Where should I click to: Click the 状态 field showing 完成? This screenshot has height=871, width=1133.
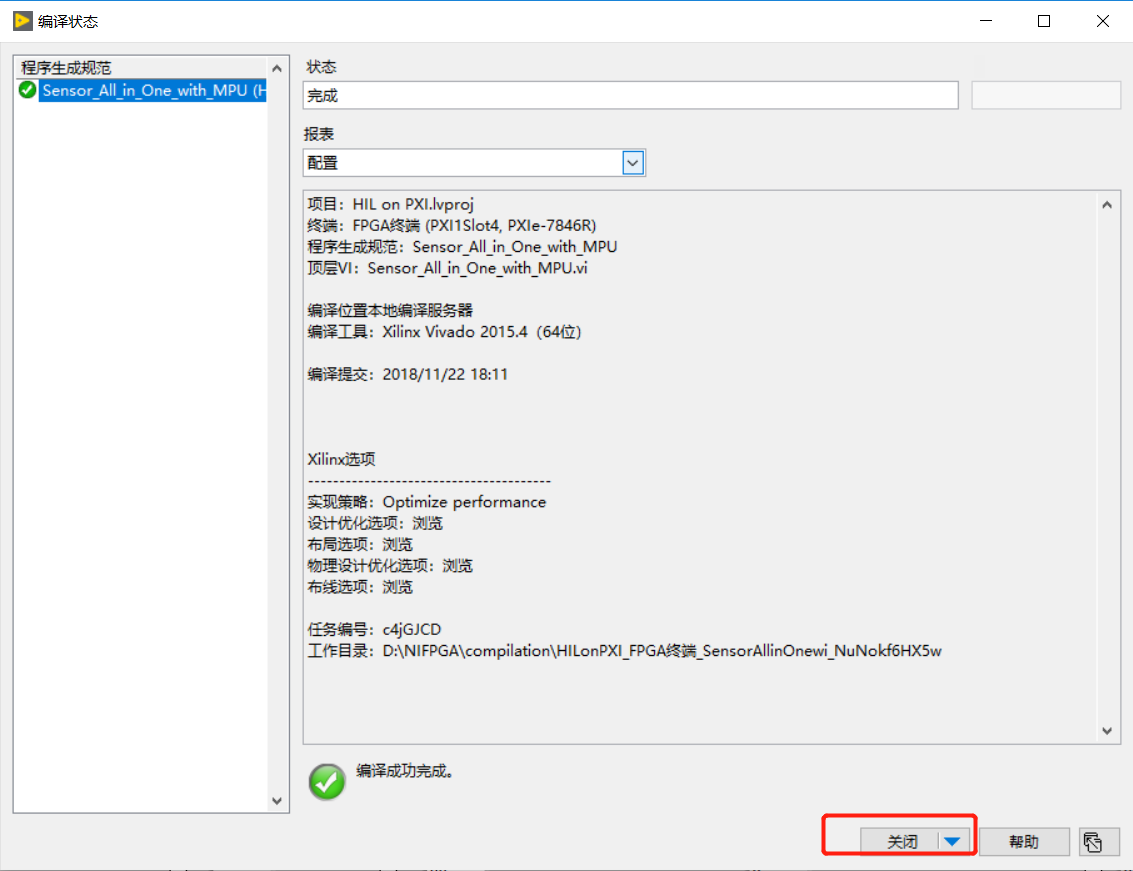(631, 95)
